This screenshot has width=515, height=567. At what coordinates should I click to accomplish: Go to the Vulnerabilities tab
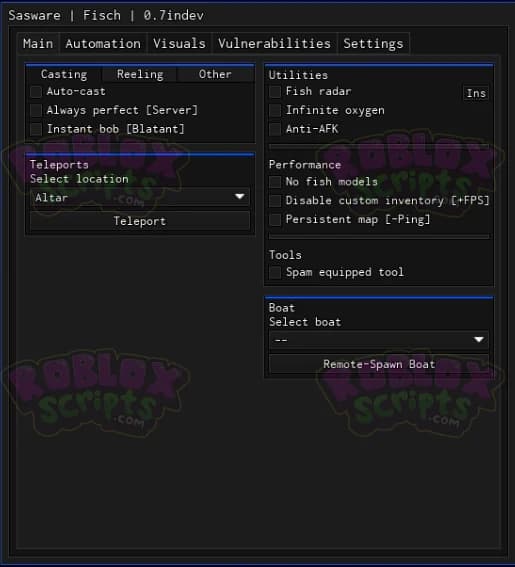coord(274,44)
